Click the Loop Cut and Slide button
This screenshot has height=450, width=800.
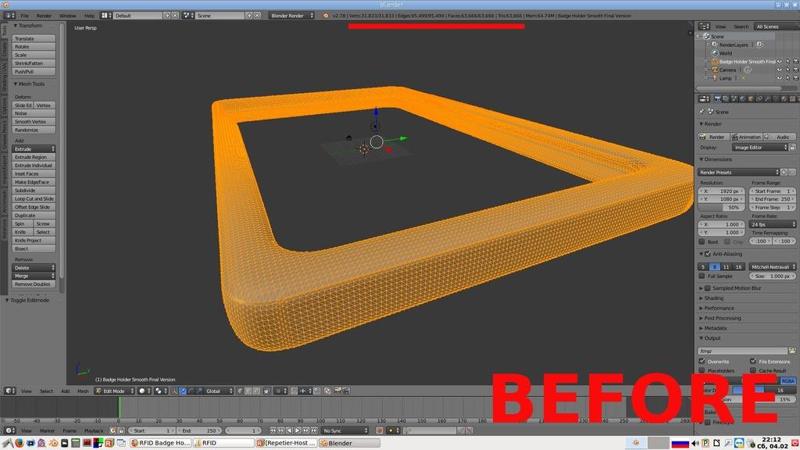pyautogui.click(x=34, y=198)
